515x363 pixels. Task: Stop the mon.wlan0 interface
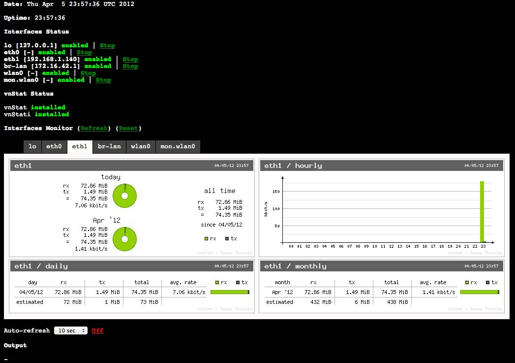click(103, 80)
